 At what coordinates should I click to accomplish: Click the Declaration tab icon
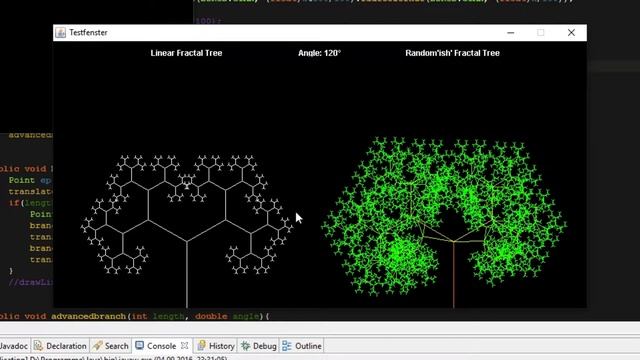point(38,345)
